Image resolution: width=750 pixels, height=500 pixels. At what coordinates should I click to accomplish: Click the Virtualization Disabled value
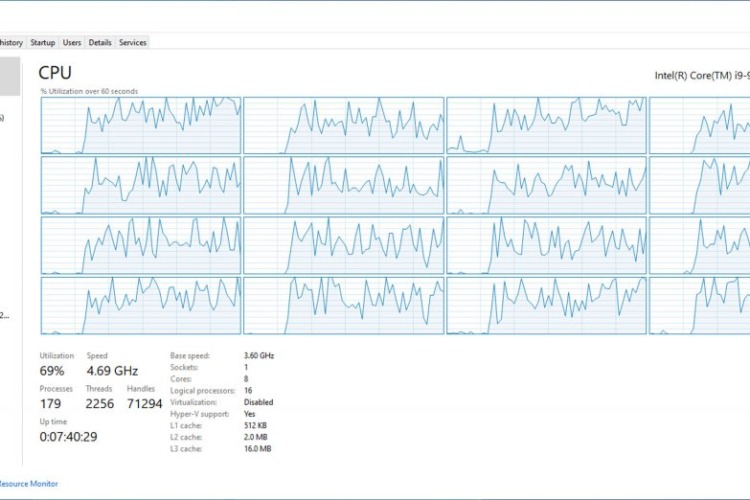click(258, 402)
